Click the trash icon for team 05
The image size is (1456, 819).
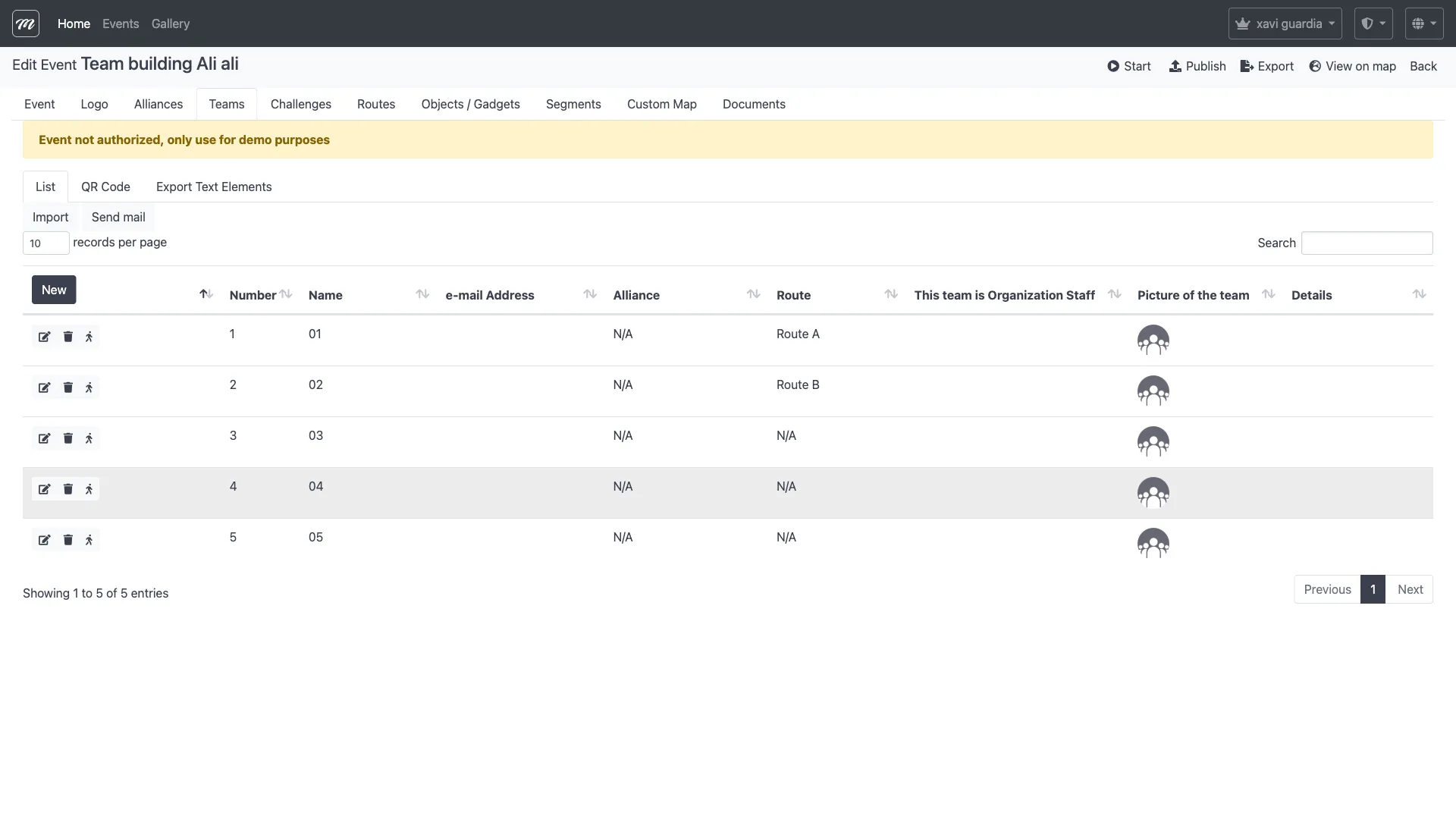pyautogui.click(x=67, y=540)
